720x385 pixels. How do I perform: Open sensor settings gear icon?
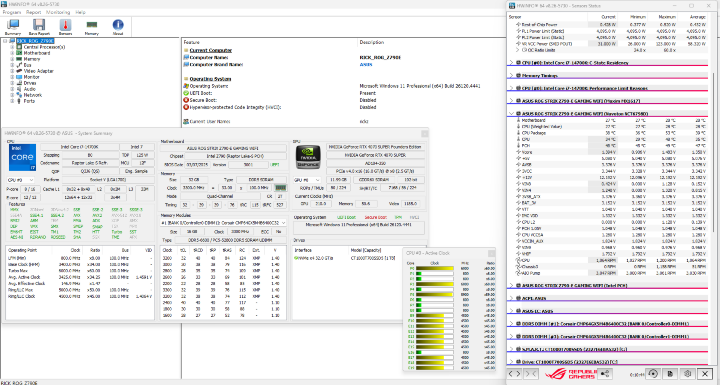pos(687,374)
